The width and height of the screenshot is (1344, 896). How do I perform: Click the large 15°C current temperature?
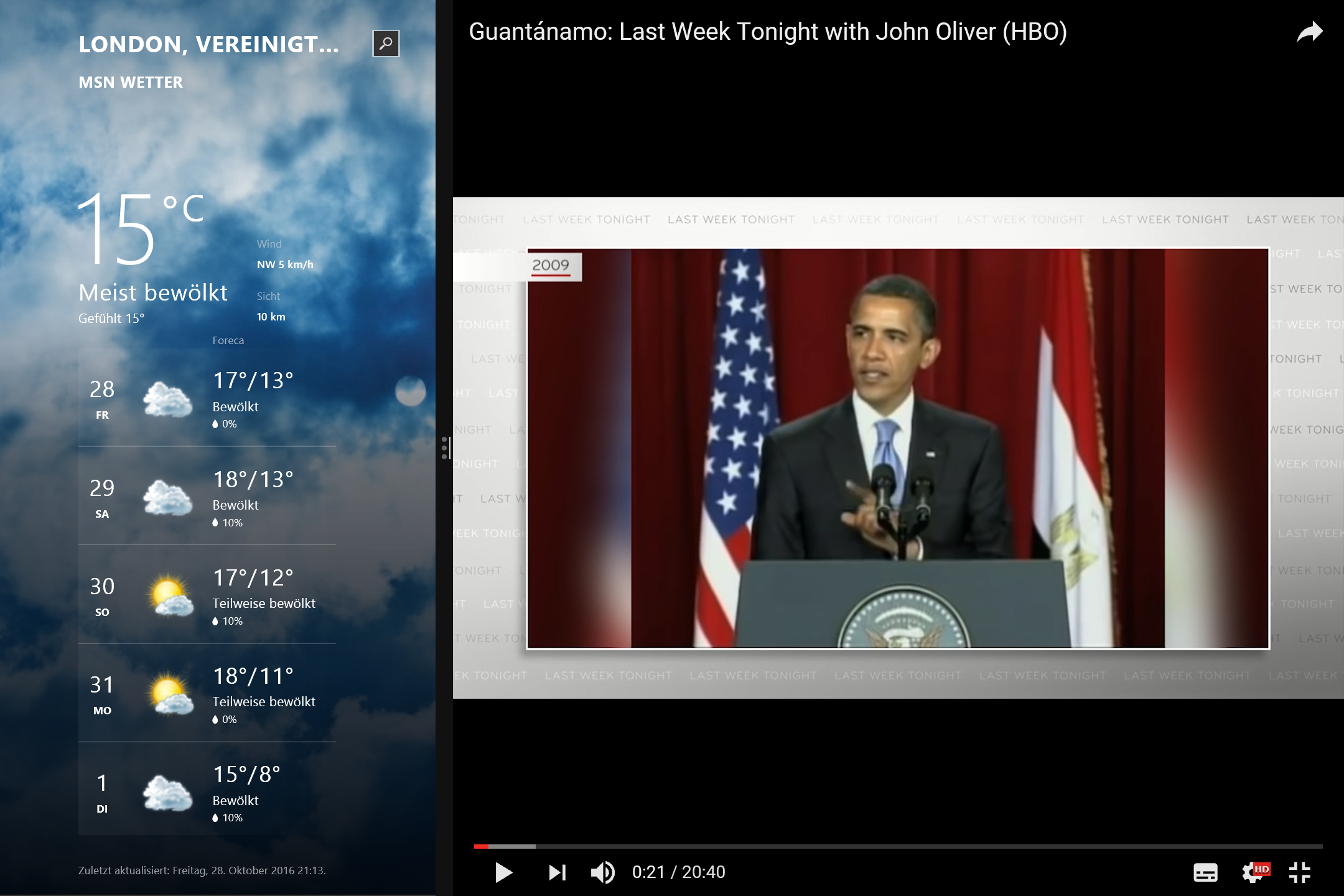(140, 229)
